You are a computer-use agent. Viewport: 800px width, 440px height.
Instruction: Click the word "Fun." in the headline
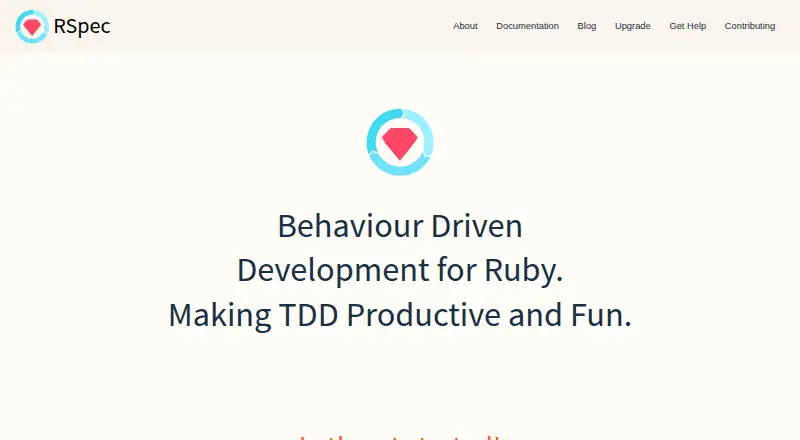(x=601, y=315)
